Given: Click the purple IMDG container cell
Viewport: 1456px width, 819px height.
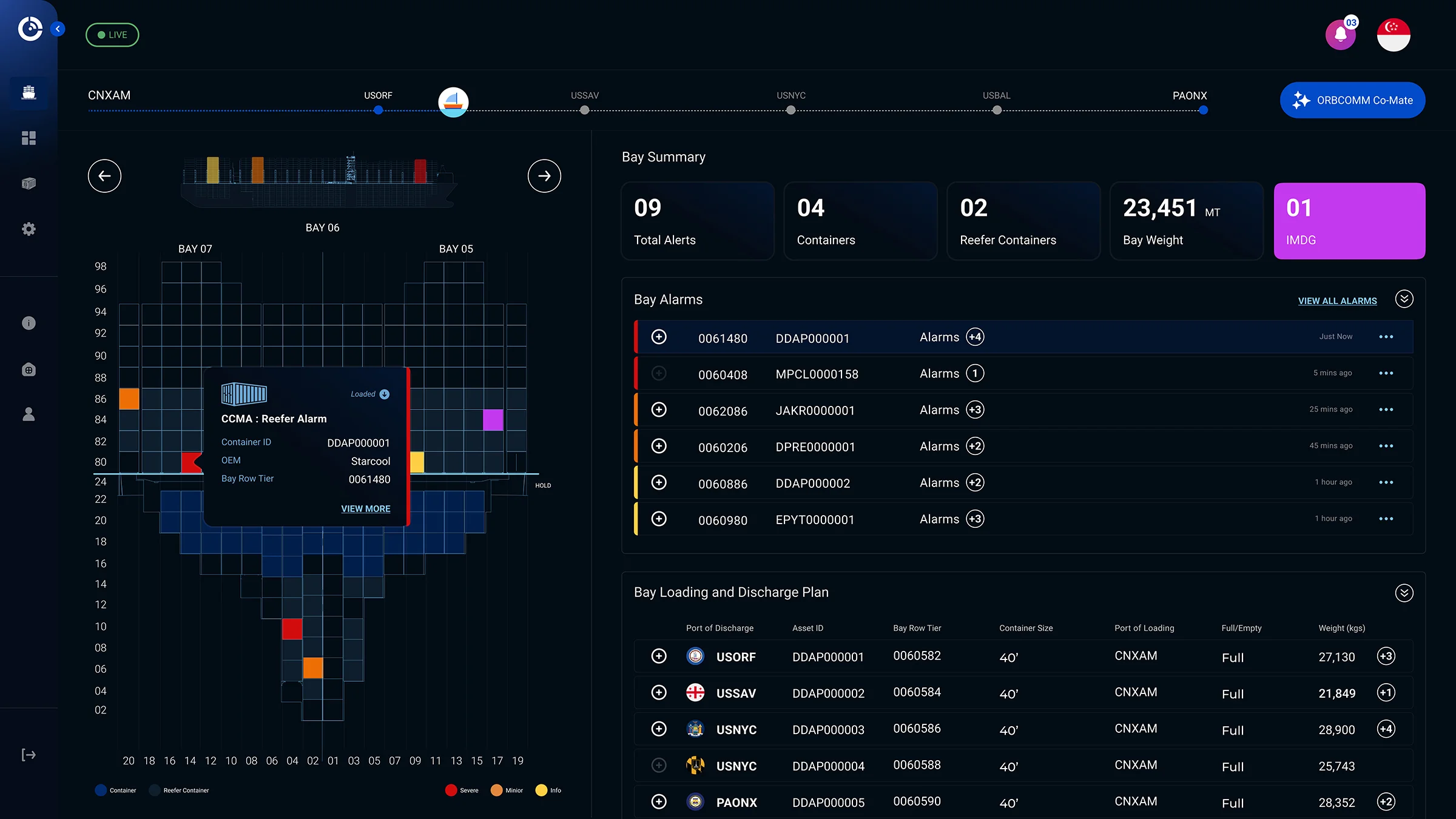Looking at the screenshot, I should coord(493,420).
